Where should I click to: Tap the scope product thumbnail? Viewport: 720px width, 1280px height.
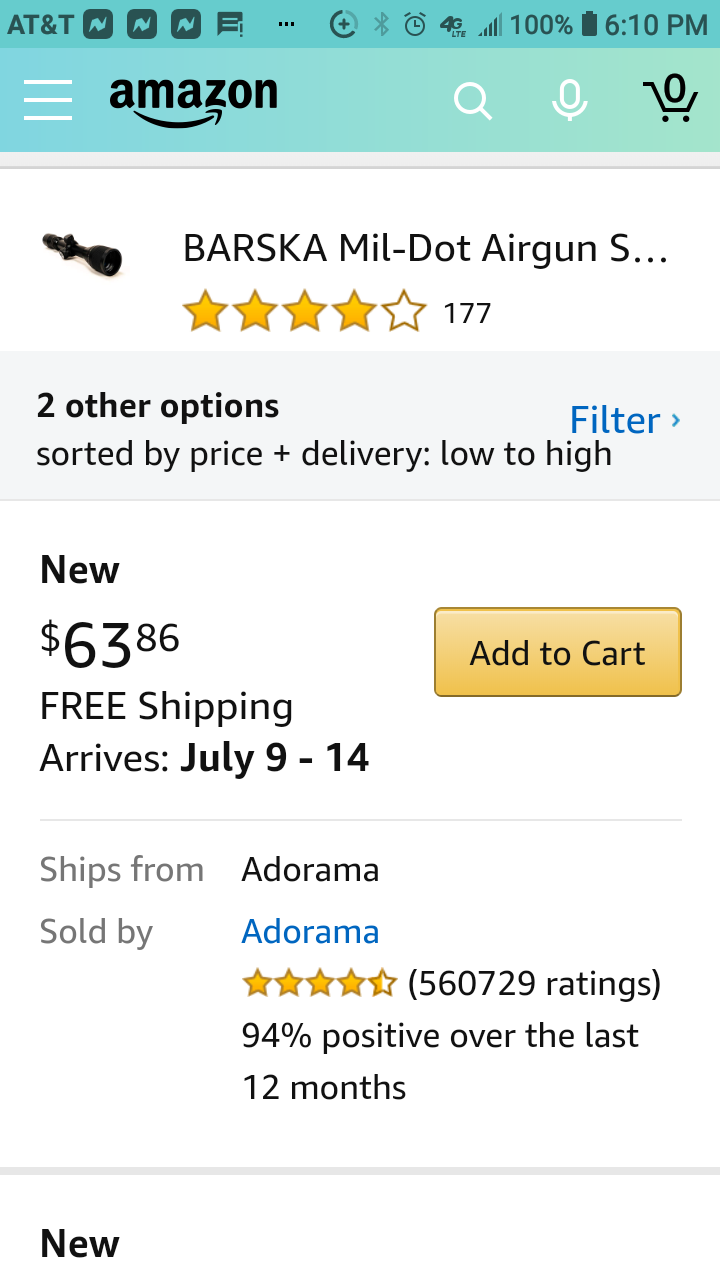pyautogui.click(x=82, y=253)
